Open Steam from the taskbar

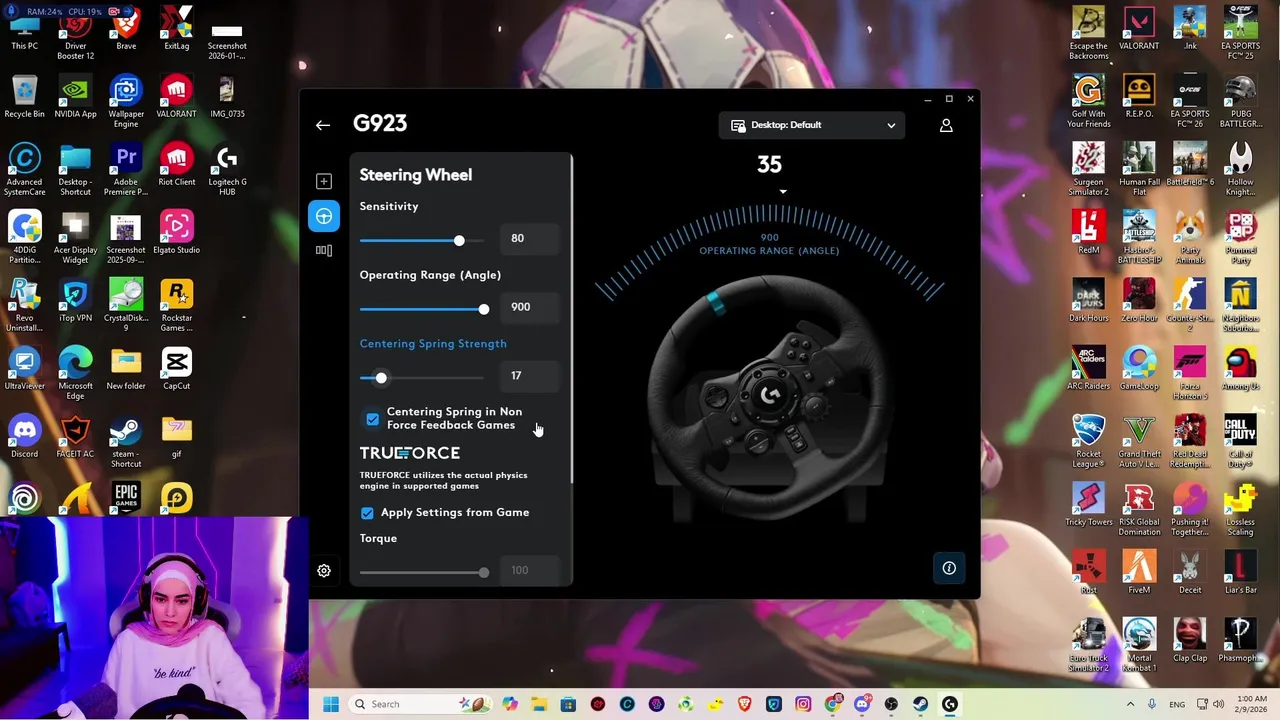pyautogui.click(x=921, y=704)
